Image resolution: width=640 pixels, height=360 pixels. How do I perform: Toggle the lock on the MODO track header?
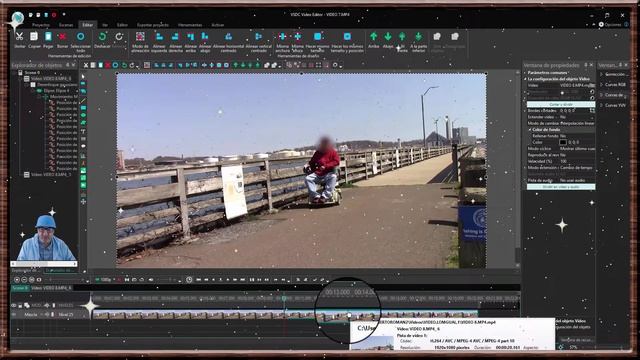click(20, 305)
